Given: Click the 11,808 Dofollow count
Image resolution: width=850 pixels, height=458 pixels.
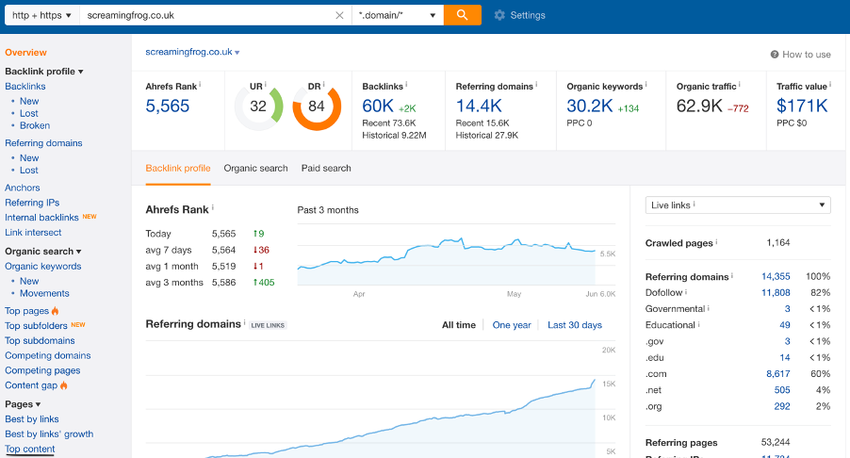Looking at the screenshot, I should pyautogui.click(x=776, y=293).
